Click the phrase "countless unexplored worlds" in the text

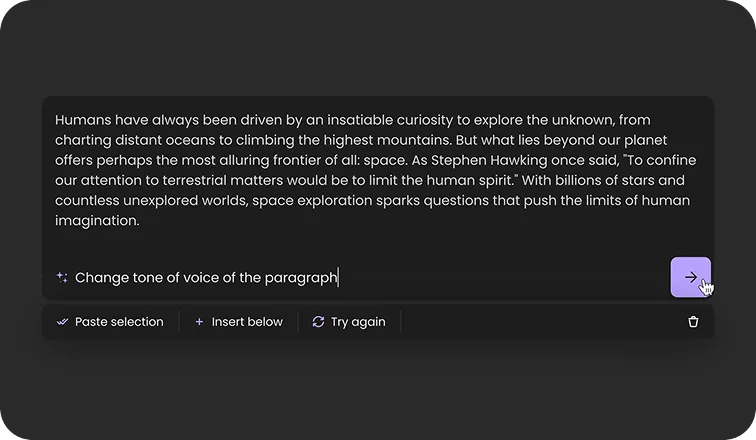click(x=150, y=201)
